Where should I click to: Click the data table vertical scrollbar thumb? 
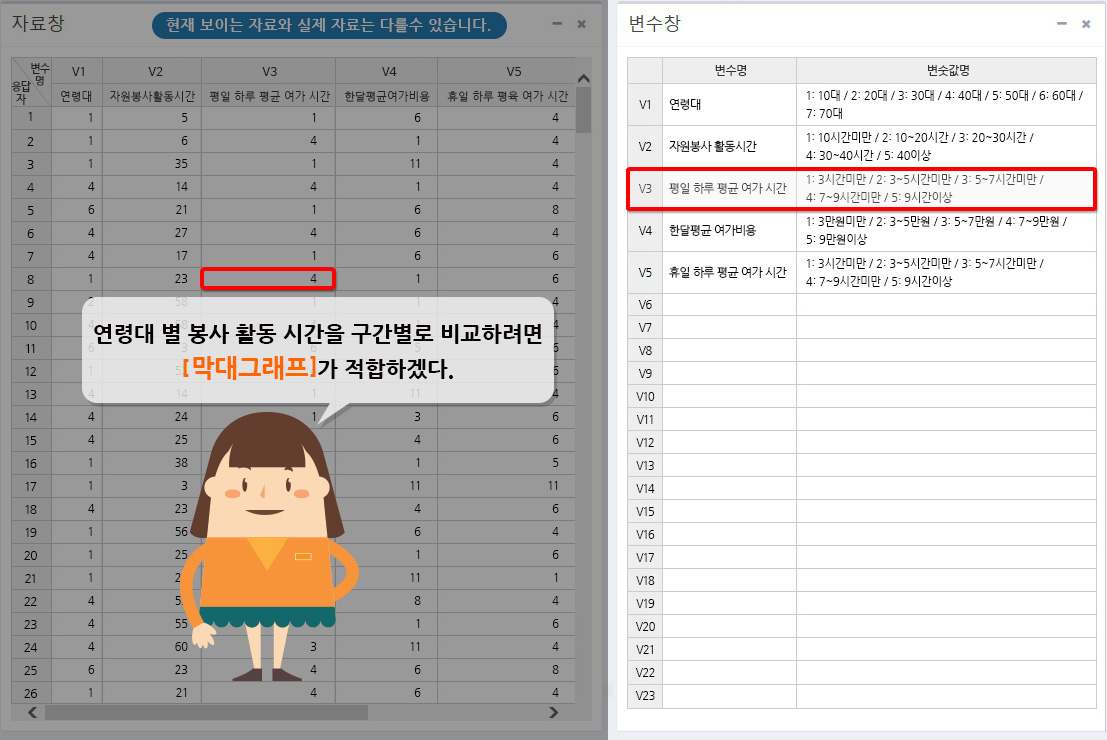583,109
